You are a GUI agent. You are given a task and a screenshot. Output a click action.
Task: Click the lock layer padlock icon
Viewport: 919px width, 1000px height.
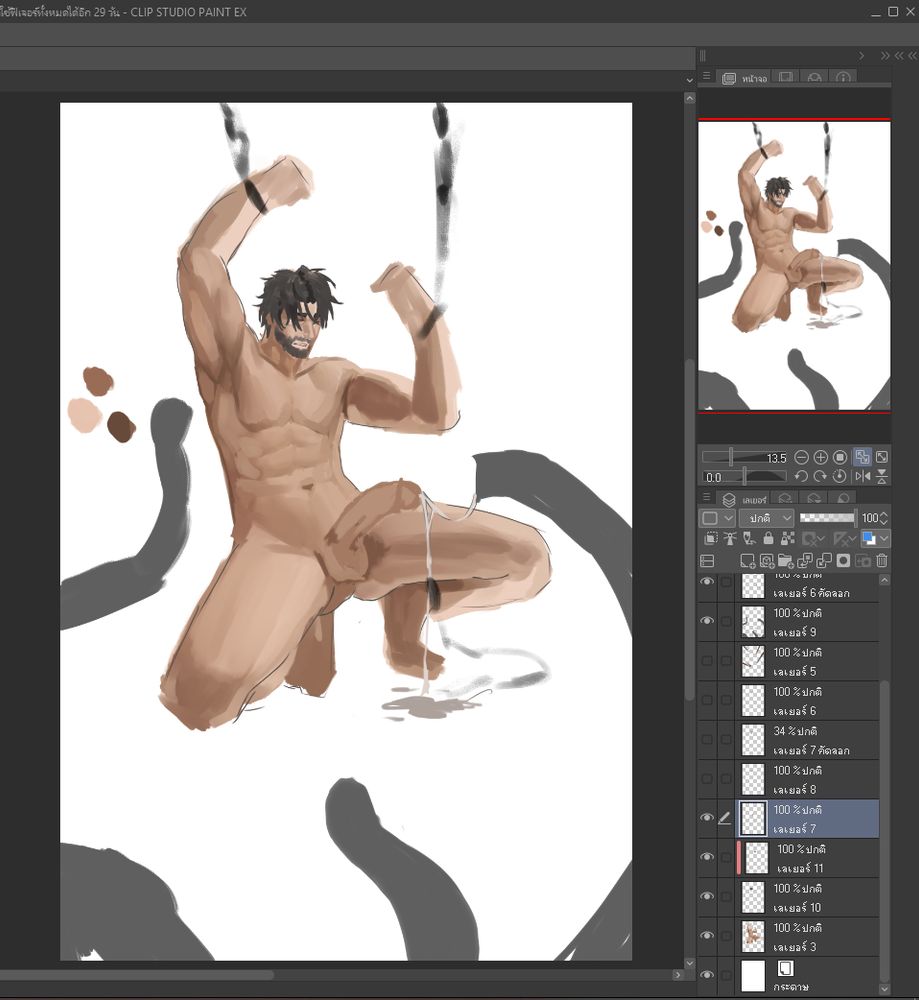tap(768, 538)
